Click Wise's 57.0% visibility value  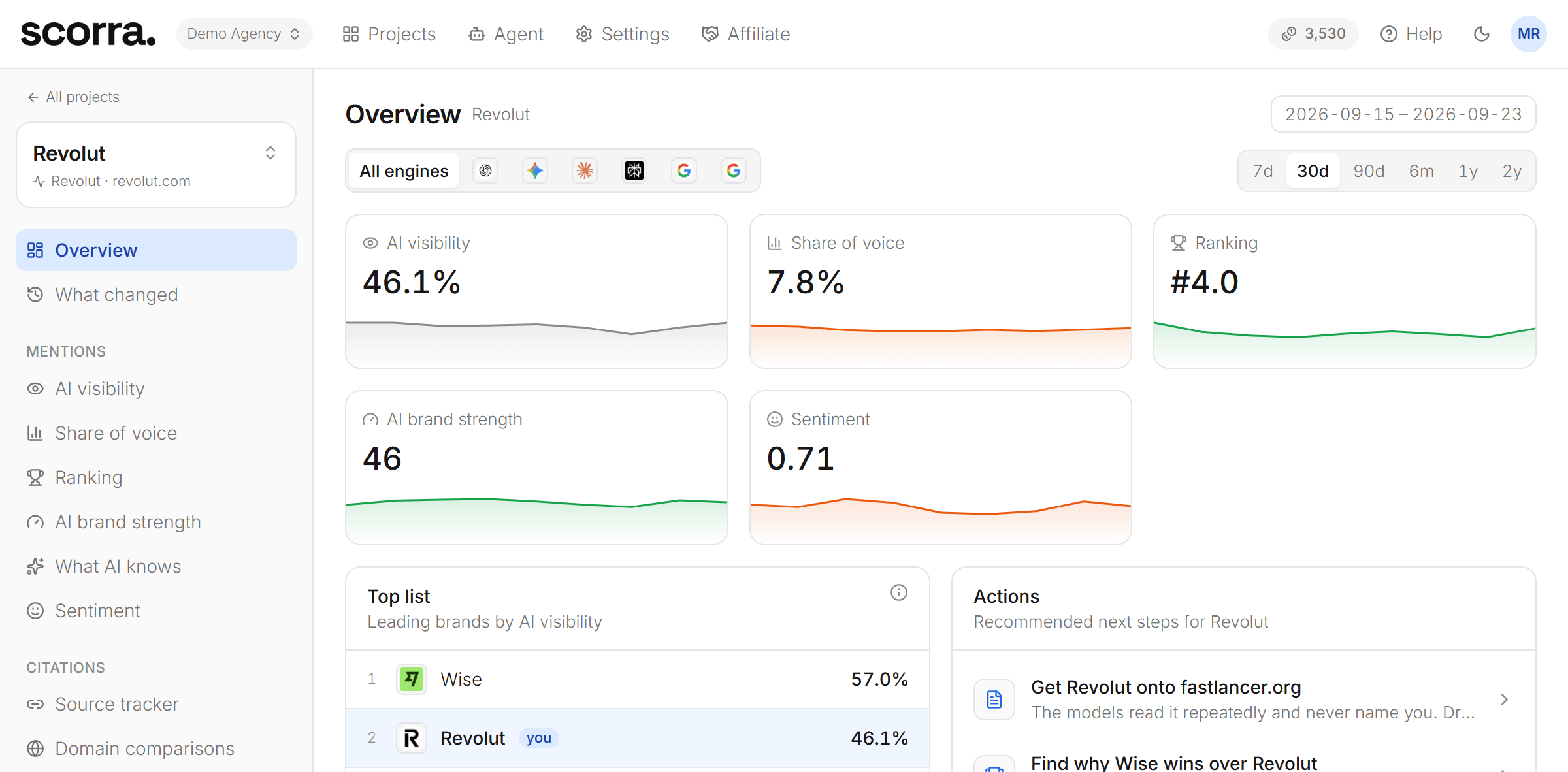click(x=879, y=679)
